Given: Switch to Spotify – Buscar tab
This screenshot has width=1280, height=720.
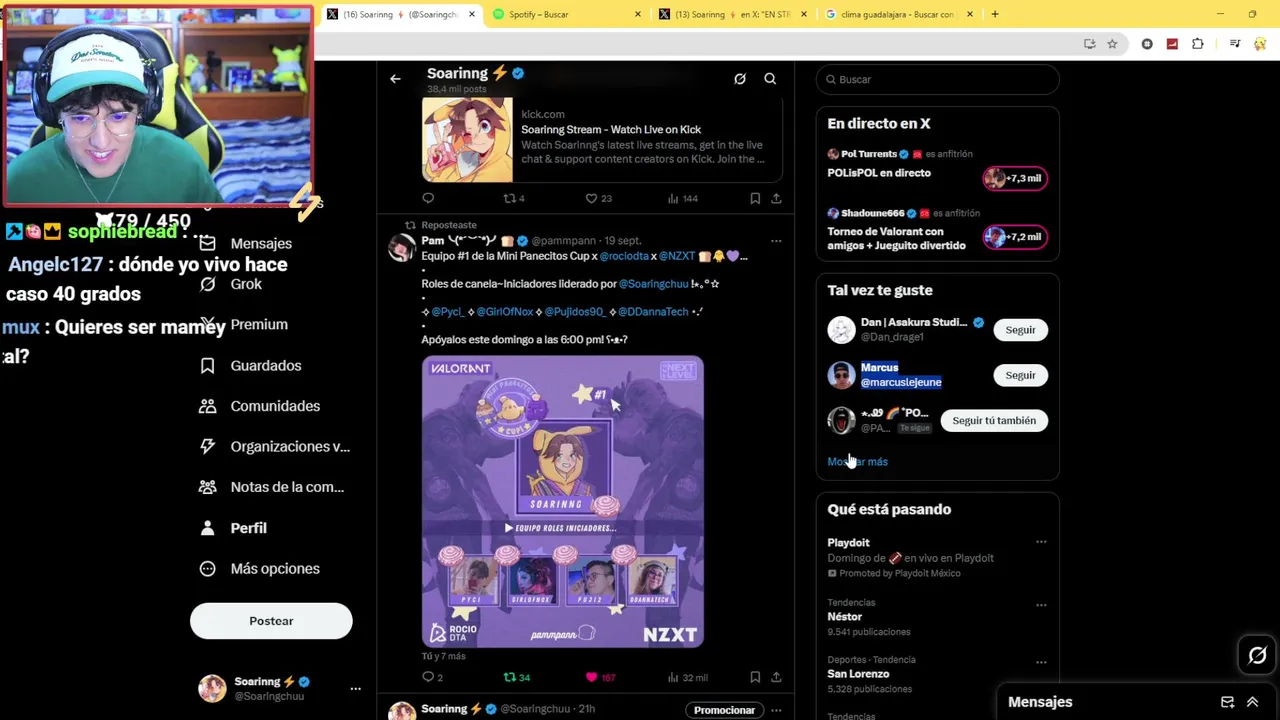Looking at the screenshot, I should click(x=567, y=14).
